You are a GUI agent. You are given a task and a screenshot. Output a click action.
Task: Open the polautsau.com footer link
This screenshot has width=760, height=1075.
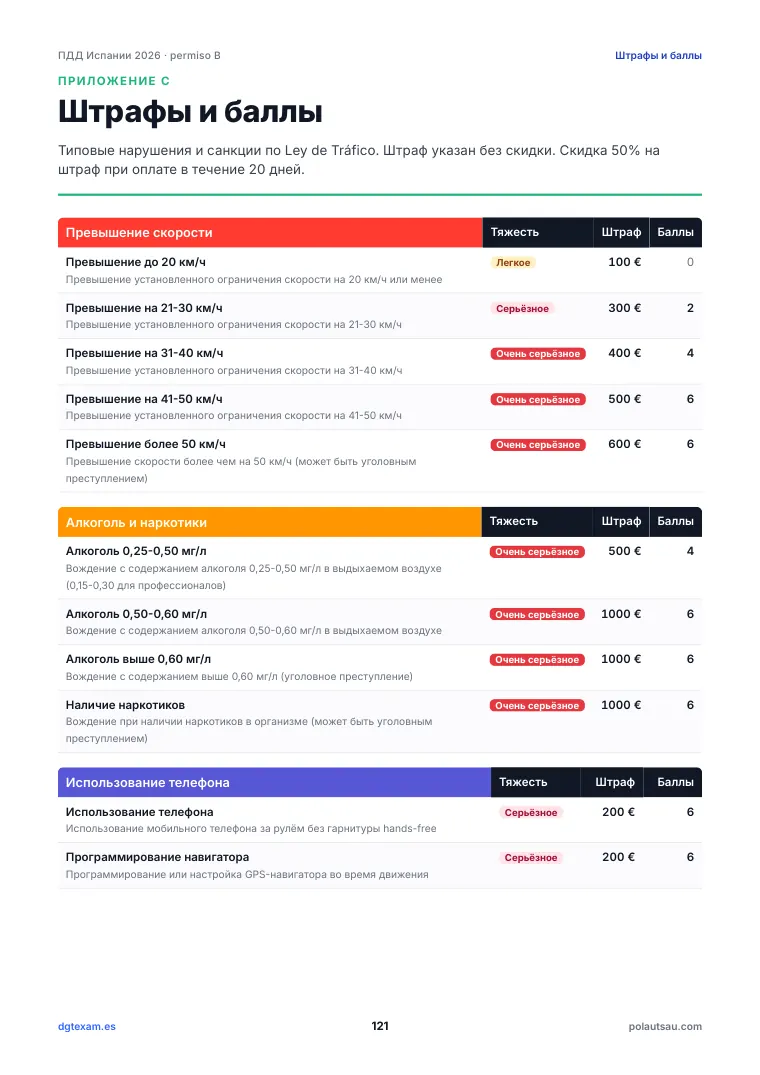(x=665, y=1026)
